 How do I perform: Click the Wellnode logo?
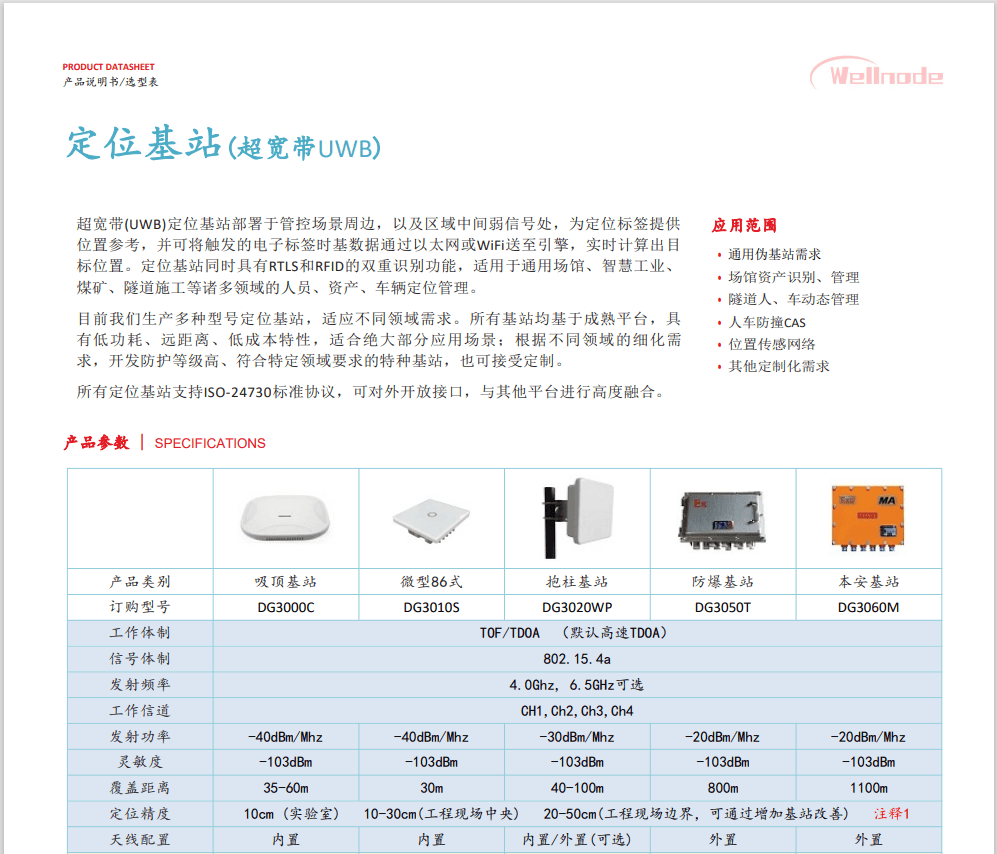click(x=876, y=74)
